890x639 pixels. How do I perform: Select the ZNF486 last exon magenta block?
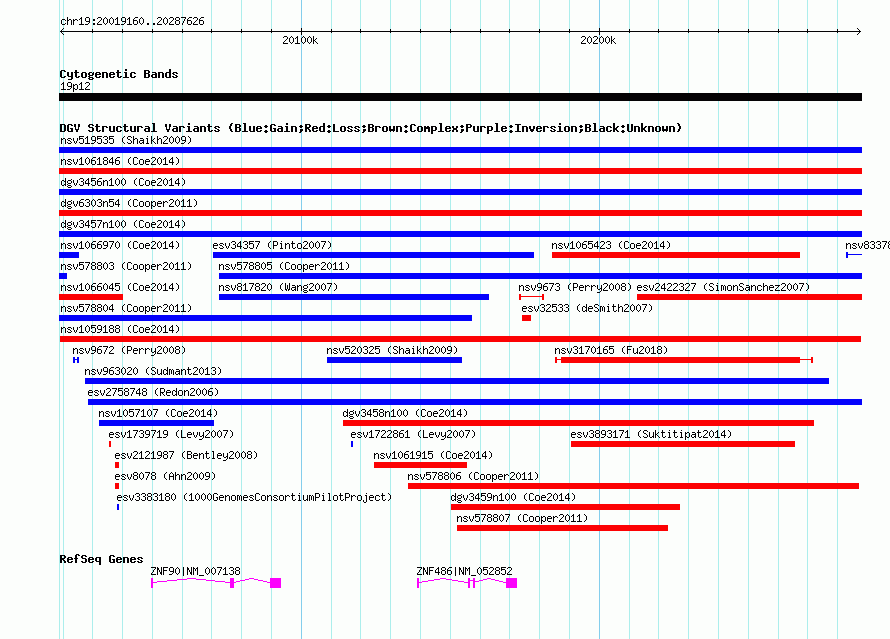[511, 583]
